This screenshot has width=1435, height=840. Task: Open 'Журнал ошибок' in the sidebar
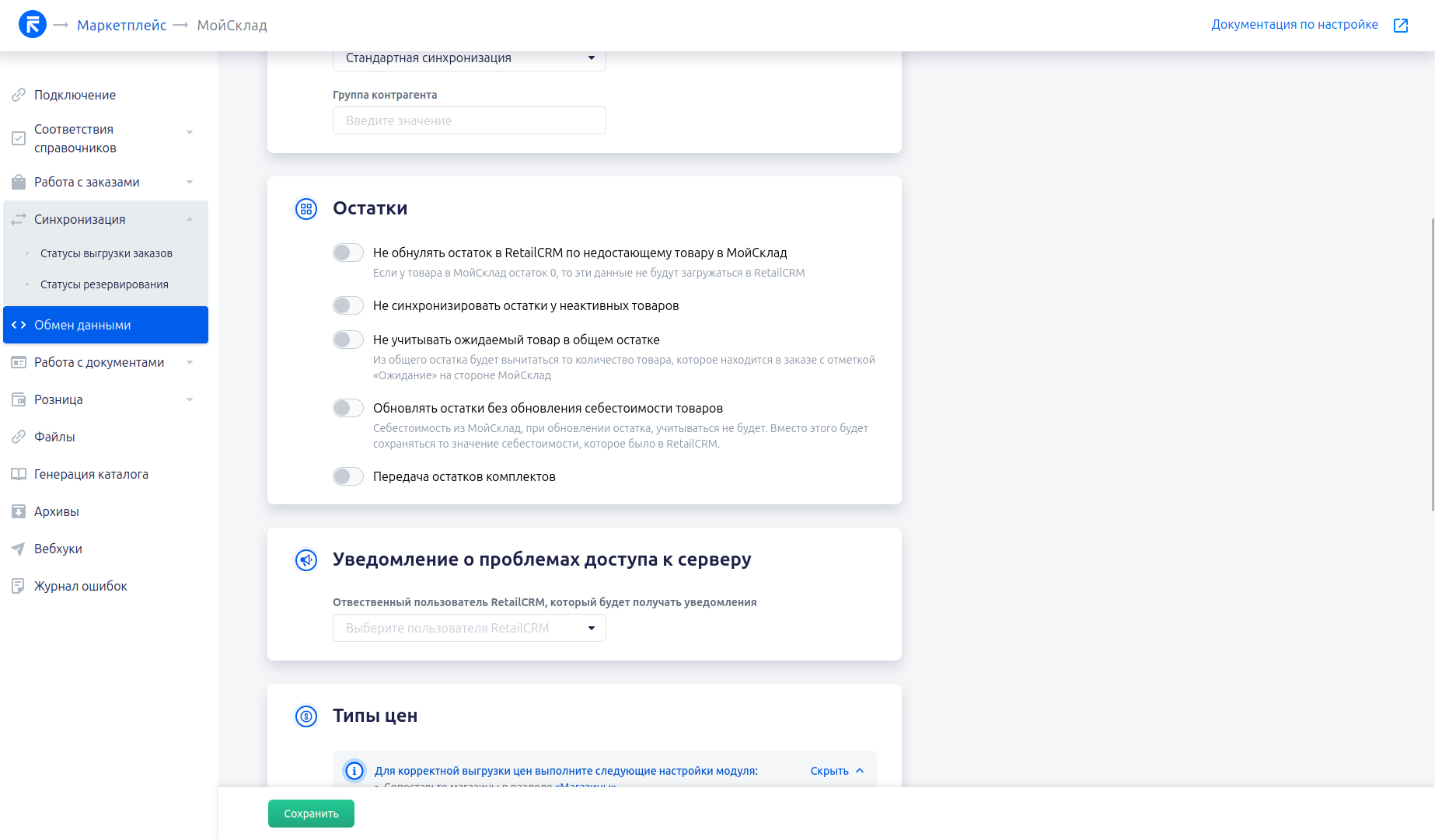(80, 587)
